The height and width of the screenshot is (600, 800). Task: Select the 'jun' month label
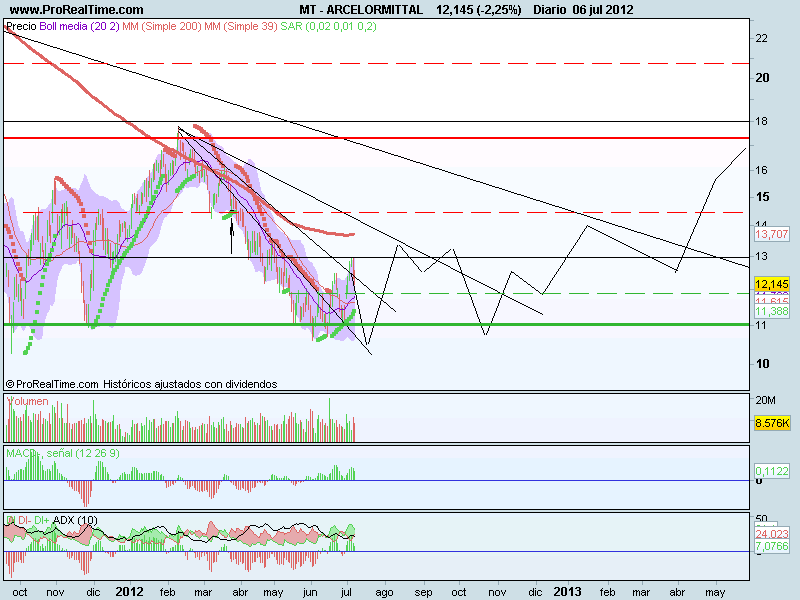pyautogui.click(x=310, y=592)
